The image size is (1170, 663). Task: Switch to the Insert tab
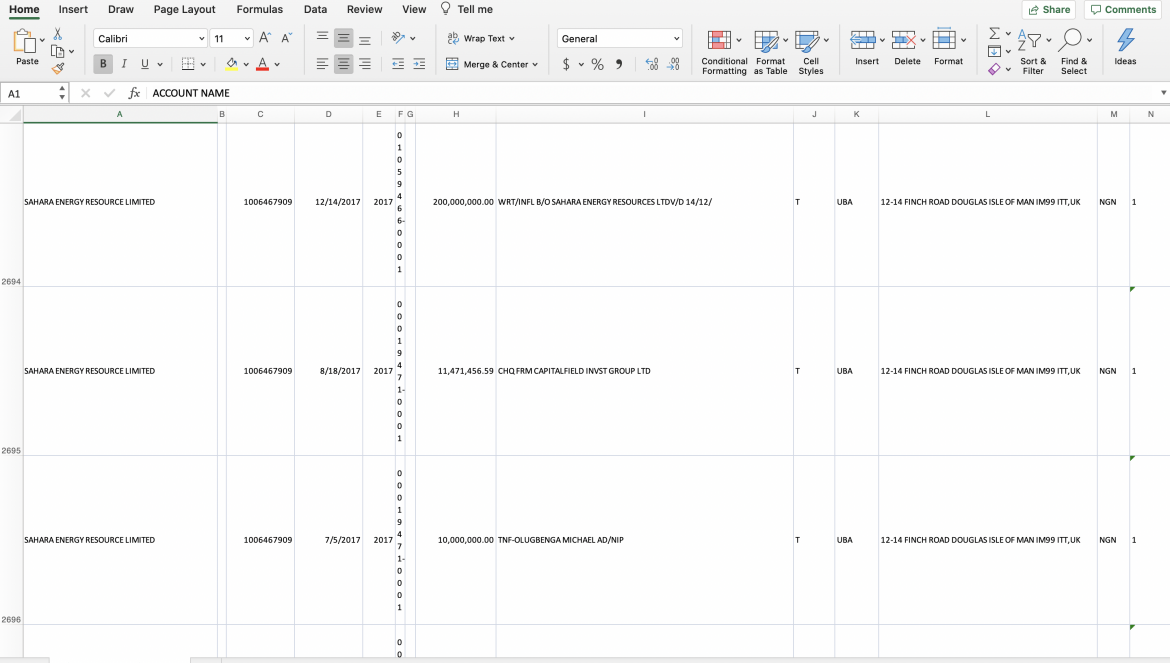(x=73, y=10)
